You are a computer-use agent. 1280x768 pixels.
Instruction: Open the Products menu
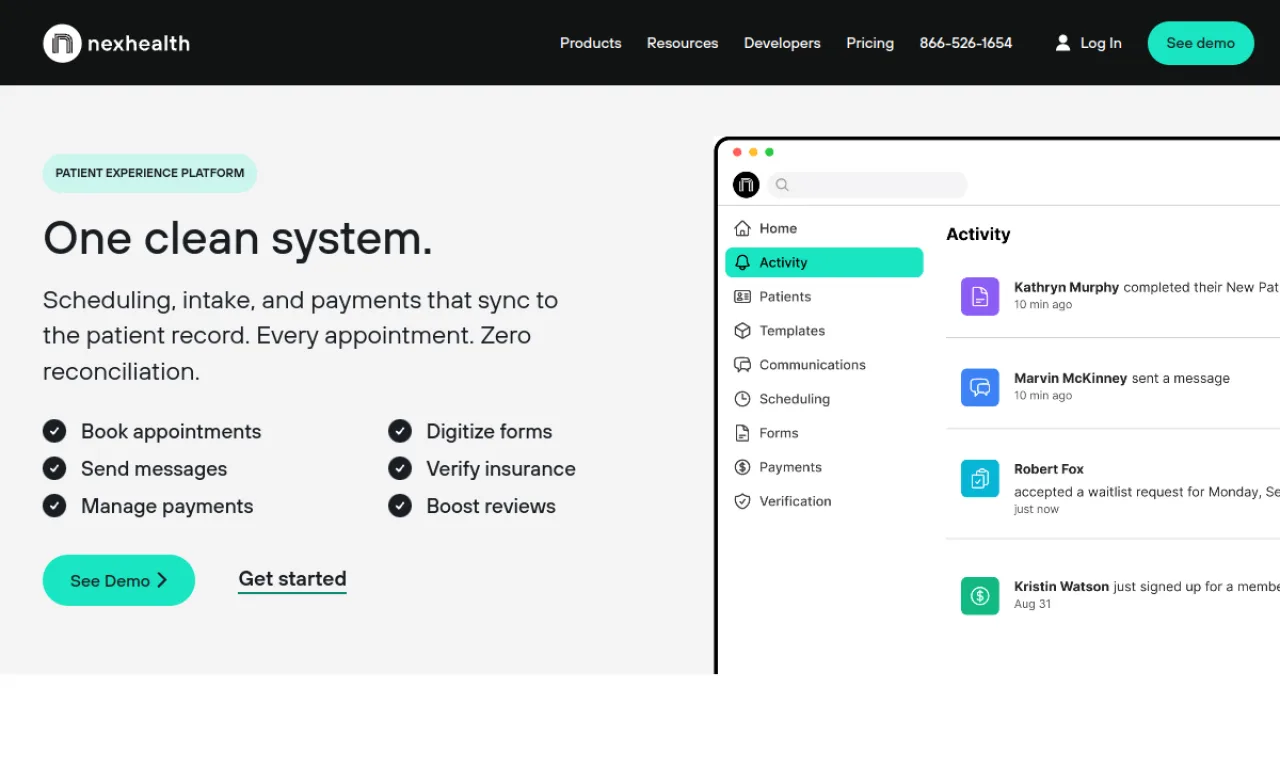[x=590, y=43]
